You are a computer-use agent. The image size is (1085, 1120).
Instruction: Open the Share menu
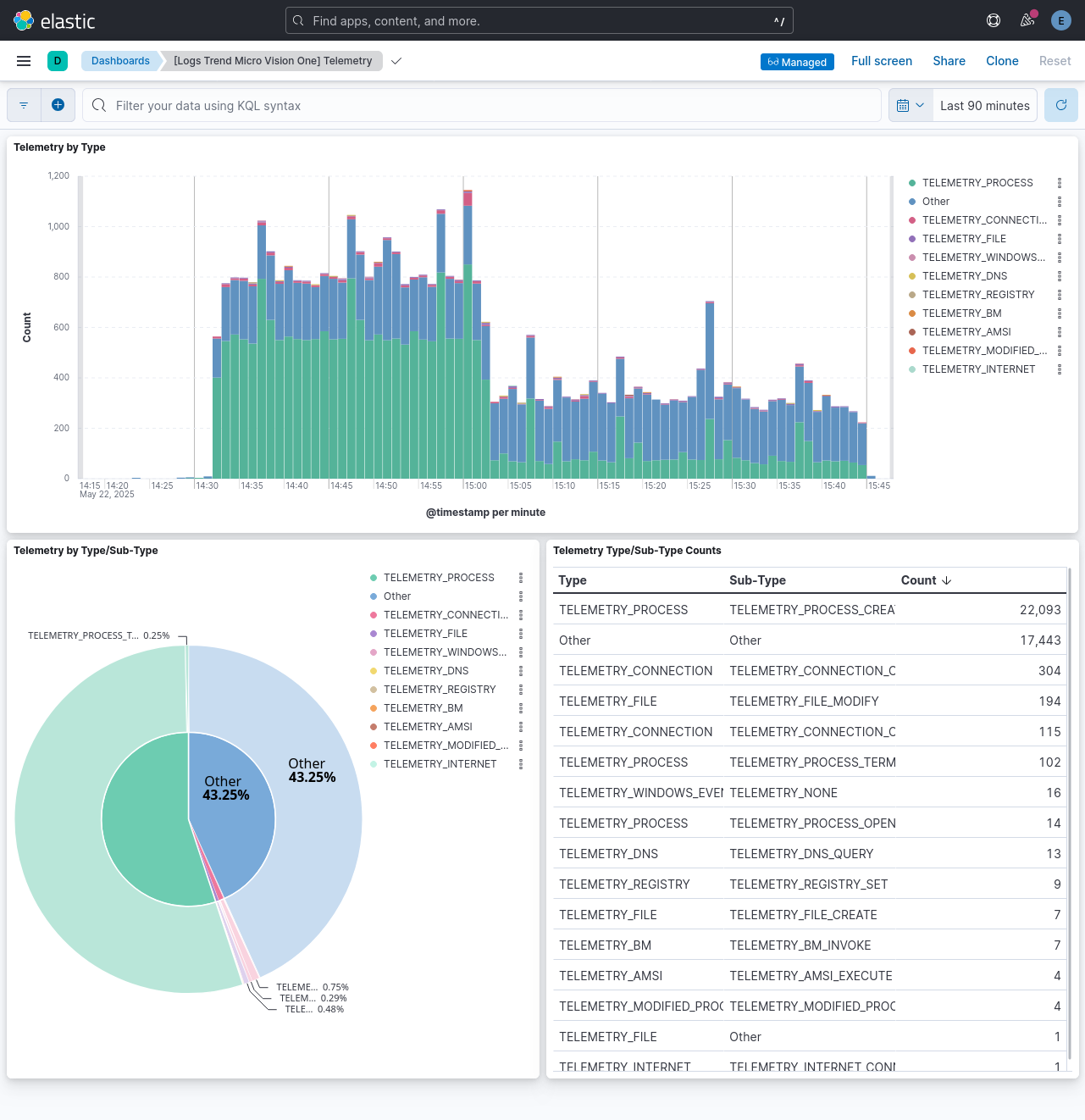[949, 60]
